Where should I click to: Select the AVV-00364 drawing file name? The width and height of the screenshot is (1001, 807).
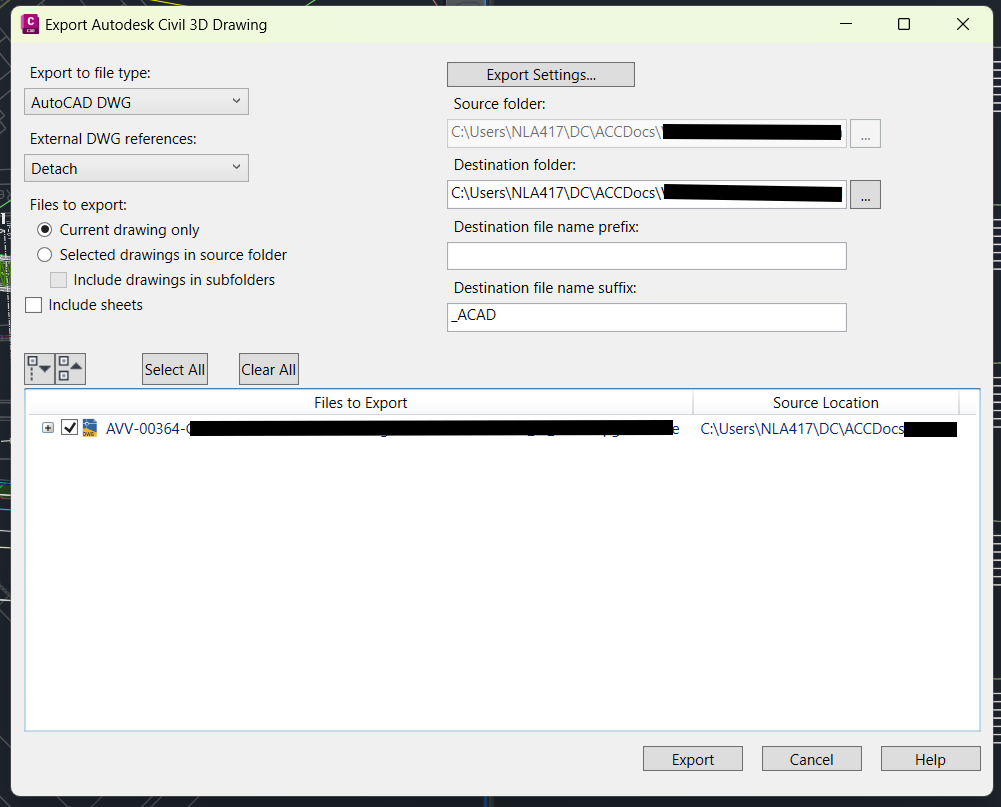point(392,428)
